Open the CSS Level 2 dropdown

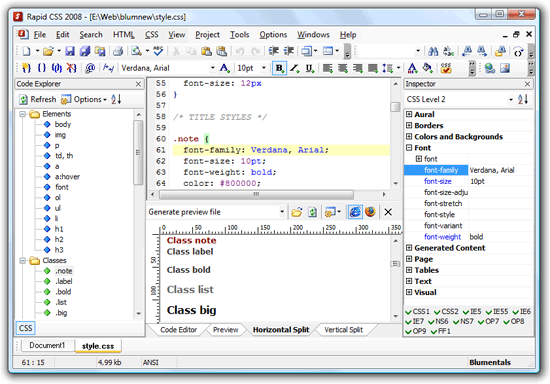[511, 100]
